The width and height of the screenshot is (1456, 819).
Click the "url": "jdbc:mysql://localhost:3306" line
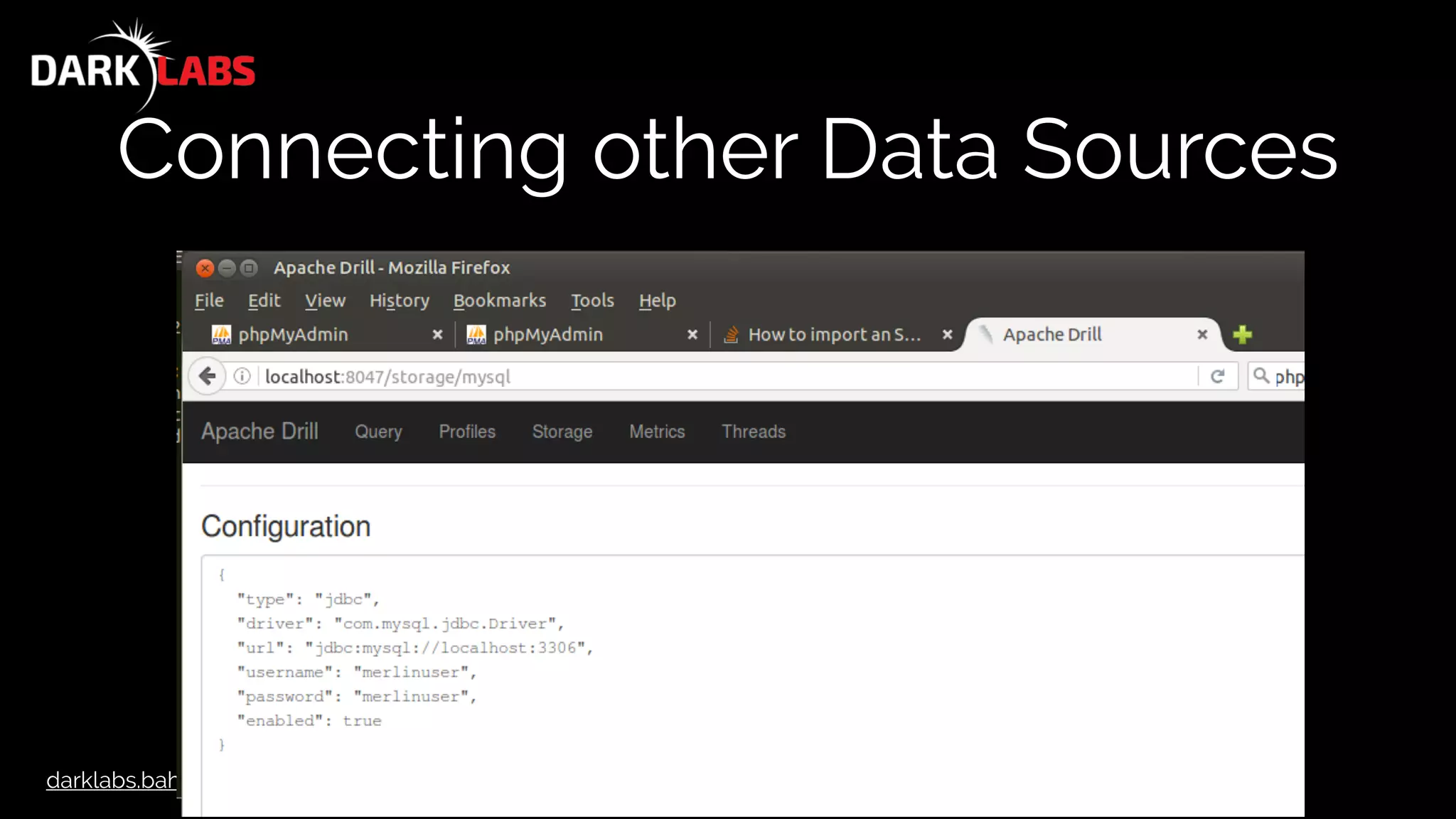pyautogui.click(x=415, y=648)
